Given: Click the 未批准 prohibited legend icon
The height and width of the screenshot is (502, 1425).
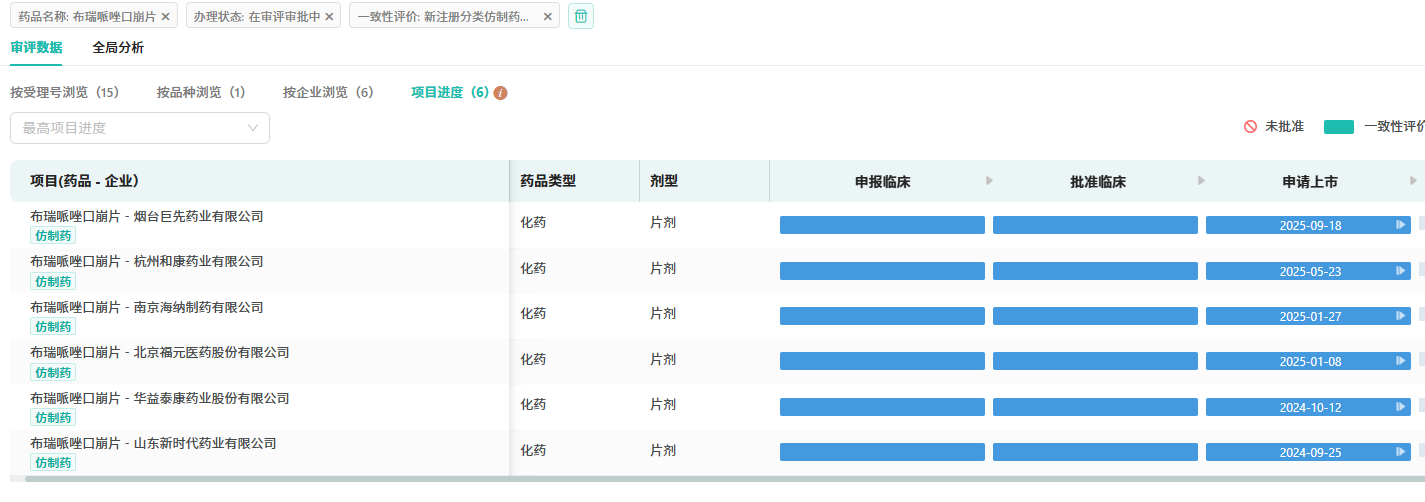Looking at the screenshot, I should click(1250, 127).
